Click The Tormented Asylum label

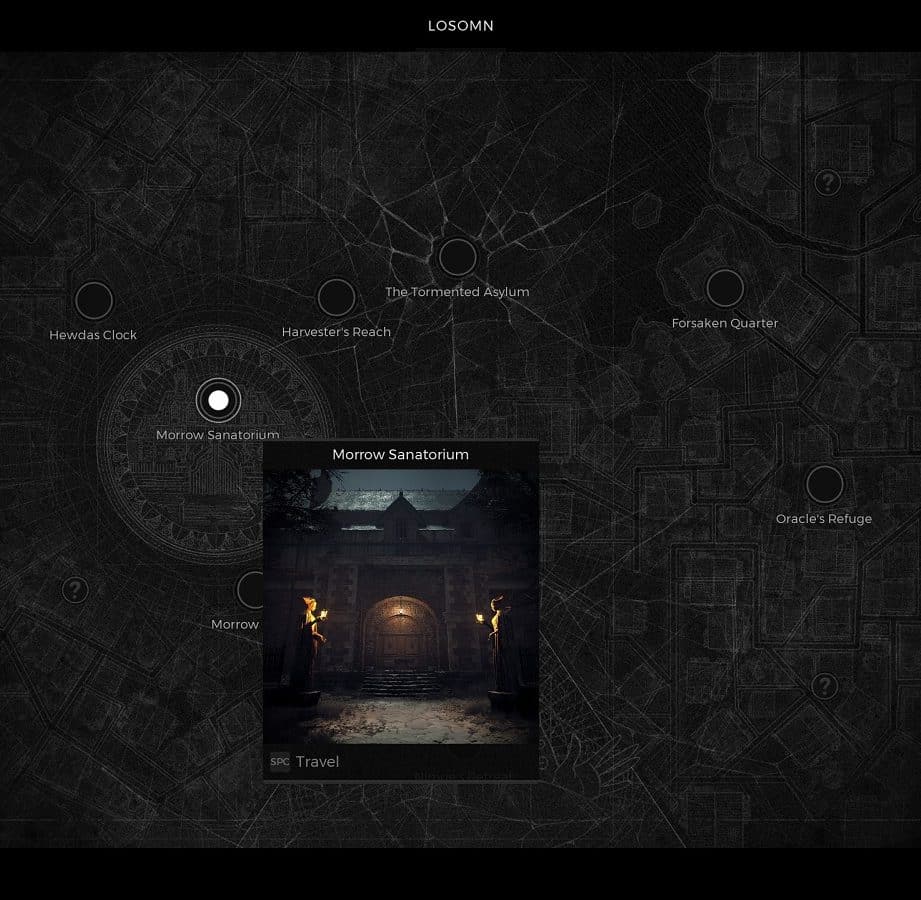458,292
